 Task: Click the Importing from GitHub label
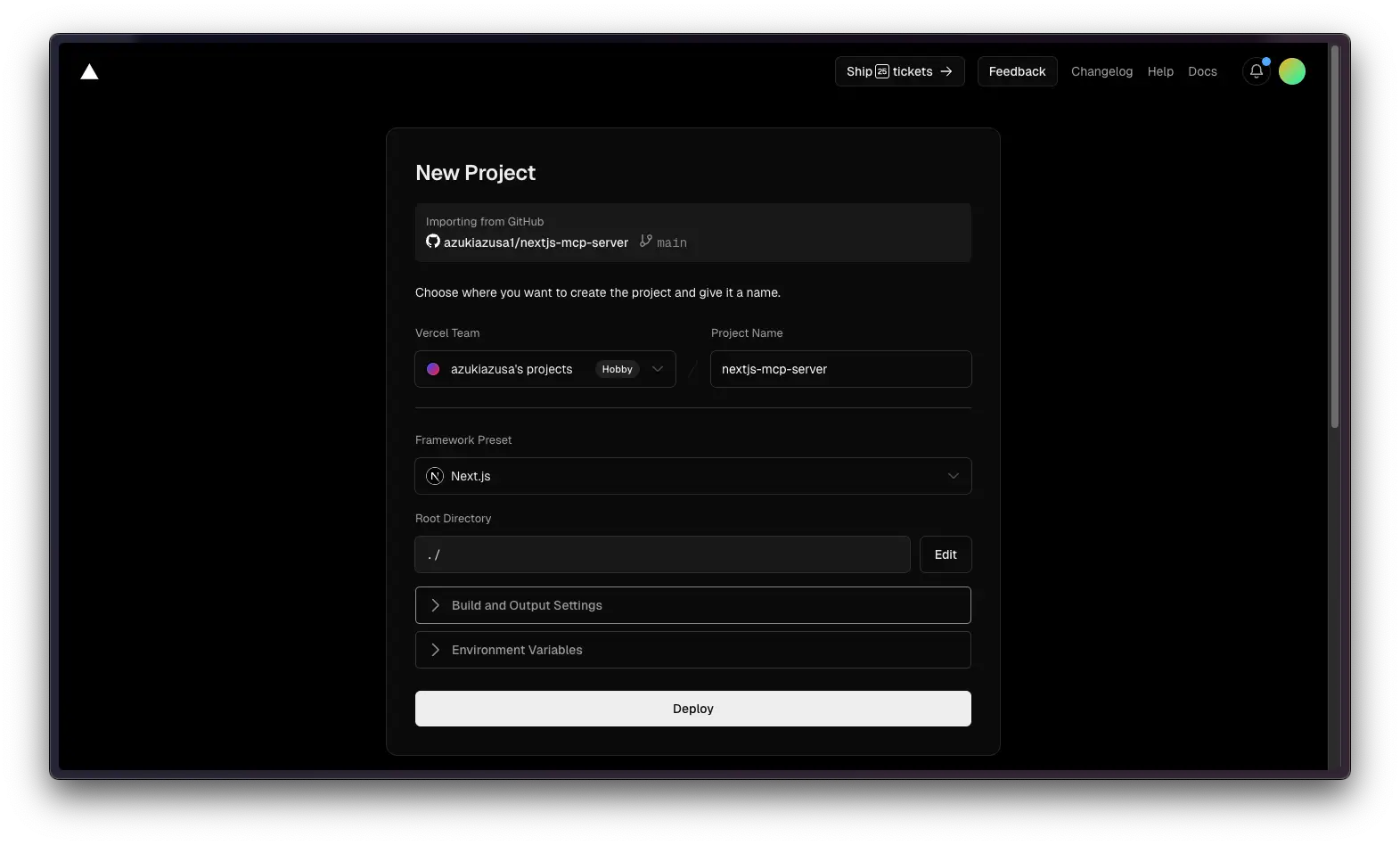[x=485, y=222]
